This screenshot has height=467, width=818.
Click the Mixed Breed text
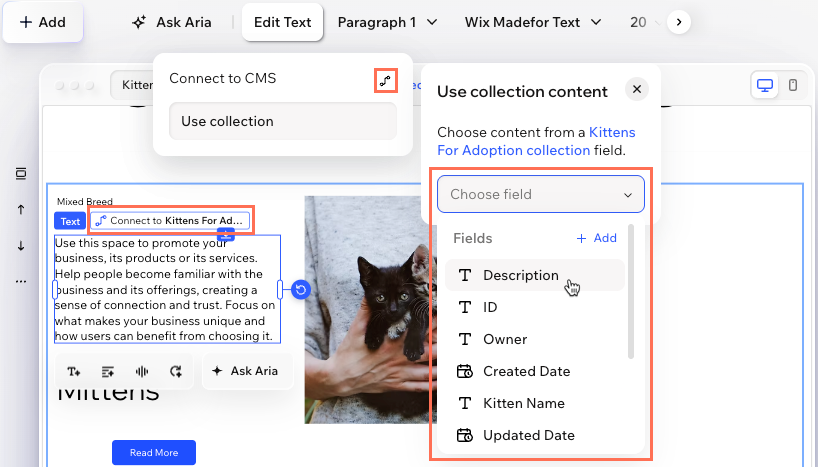85,201
